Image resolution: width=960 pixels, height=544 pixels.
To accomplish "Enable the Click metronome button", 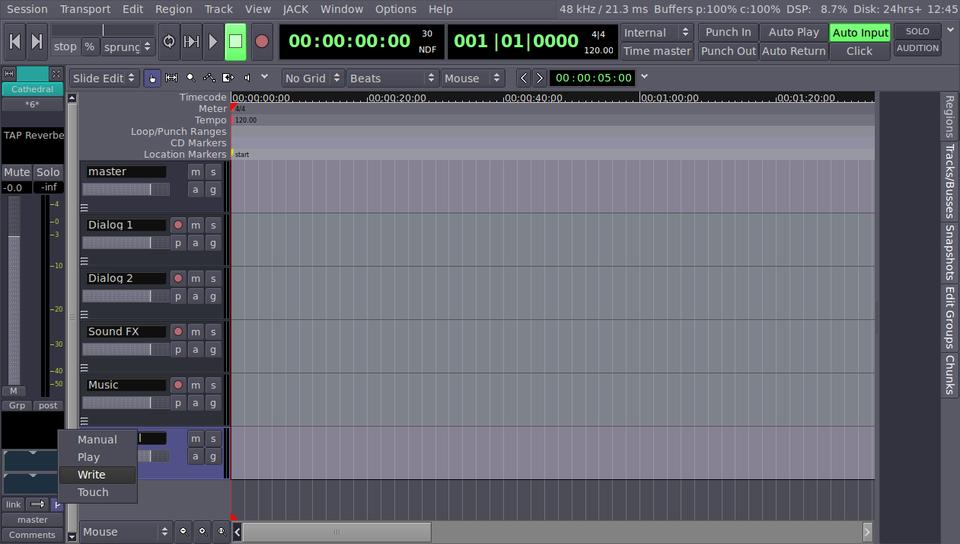I will (x=859, y=51).
